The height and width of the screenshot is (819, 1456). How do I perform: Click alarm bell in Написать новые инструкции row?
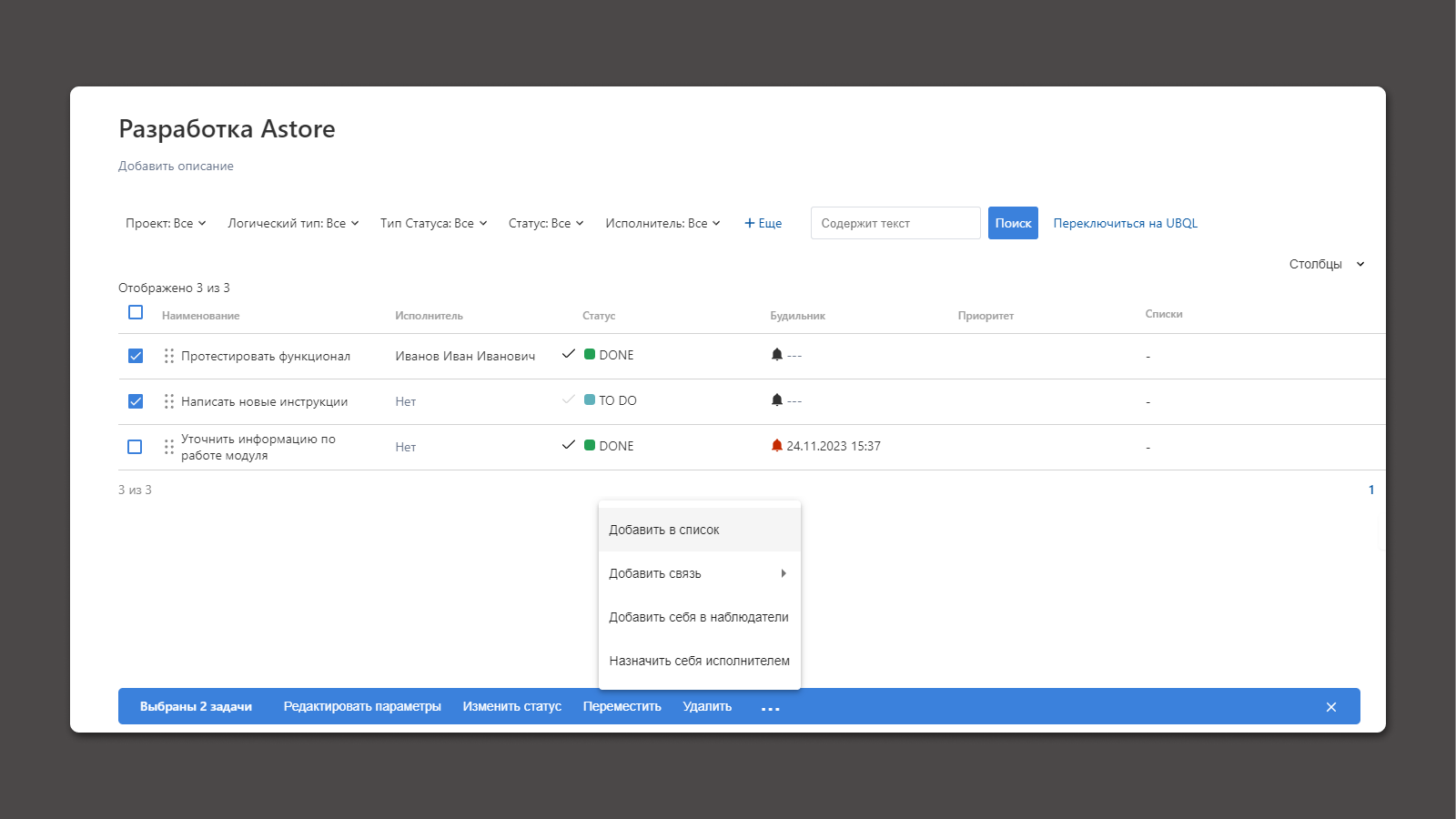click(x=777, y=399)
